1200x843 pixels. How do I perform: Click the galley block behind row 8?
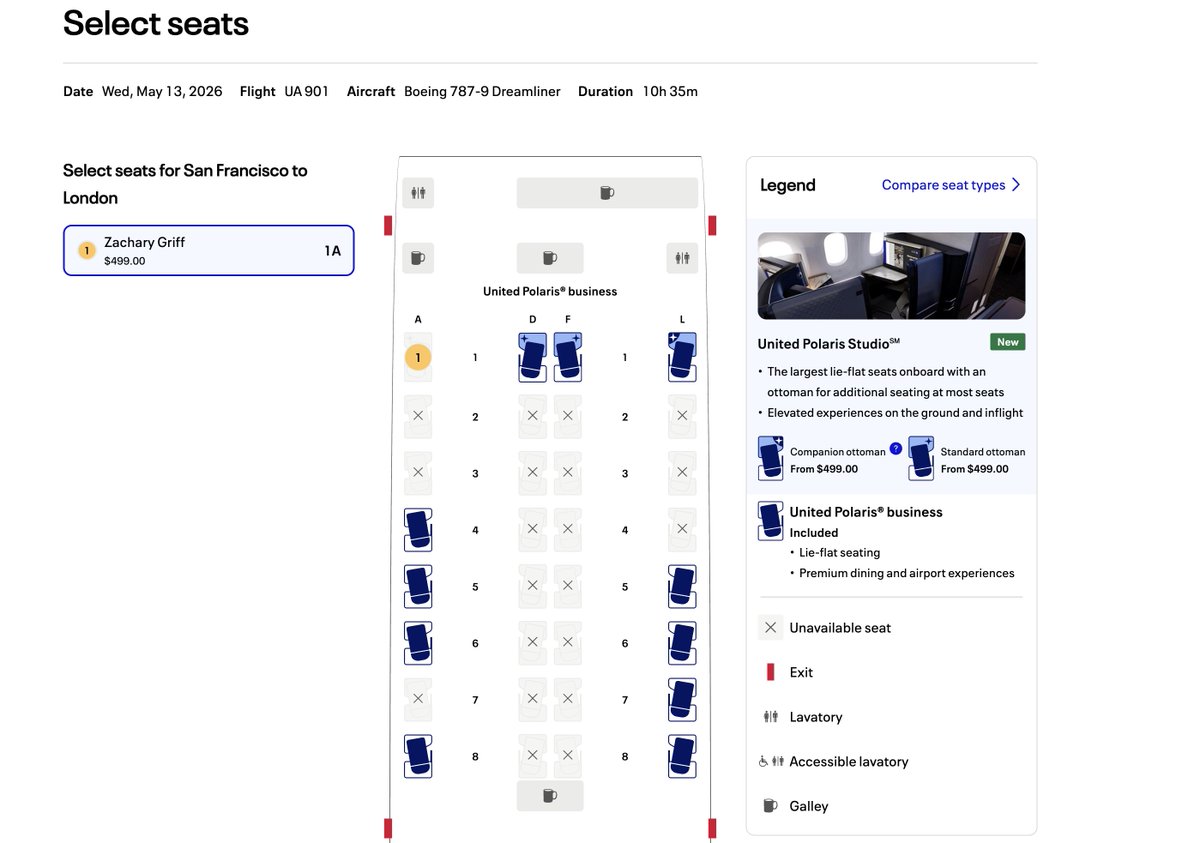(549, 796)
